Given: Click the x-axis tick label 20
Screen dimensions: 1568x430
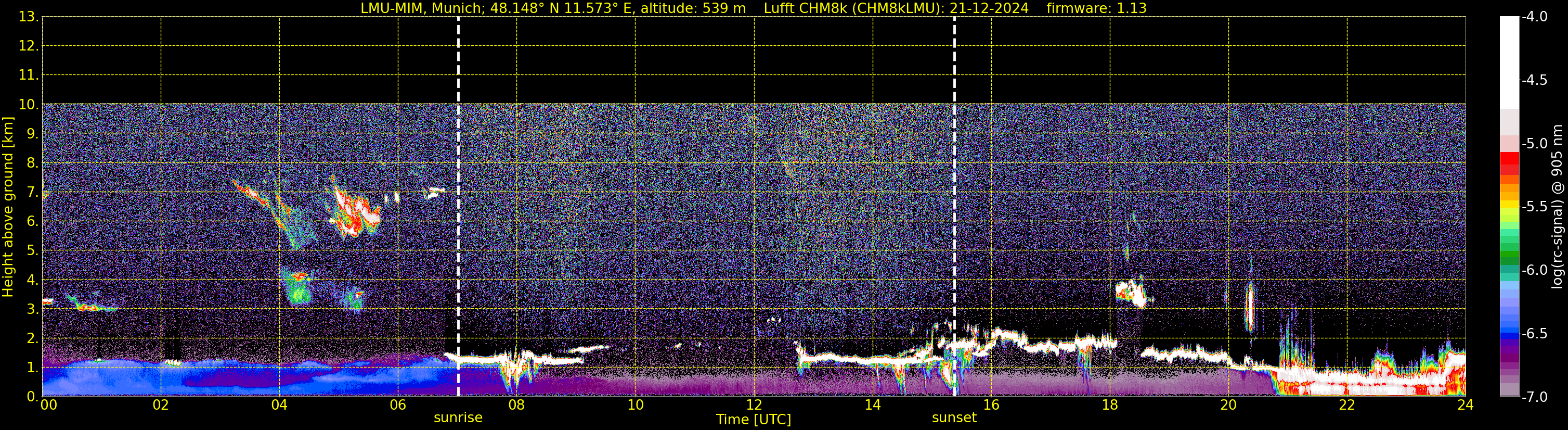Looking at the screenshot, I should click(1229, 405).
